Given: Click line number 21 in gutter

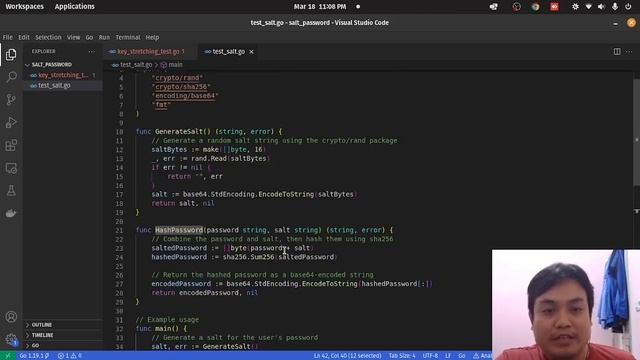Looking at the screenshot, I should [x=119, y=231].
